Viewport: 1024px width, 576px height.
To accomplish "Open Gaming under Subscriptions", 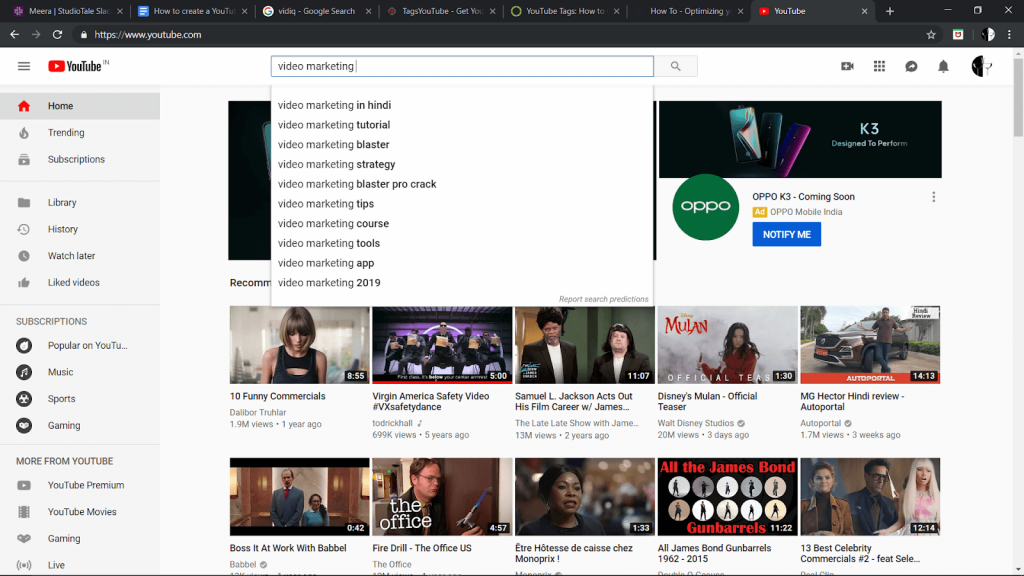I will [x=80, y=426].
